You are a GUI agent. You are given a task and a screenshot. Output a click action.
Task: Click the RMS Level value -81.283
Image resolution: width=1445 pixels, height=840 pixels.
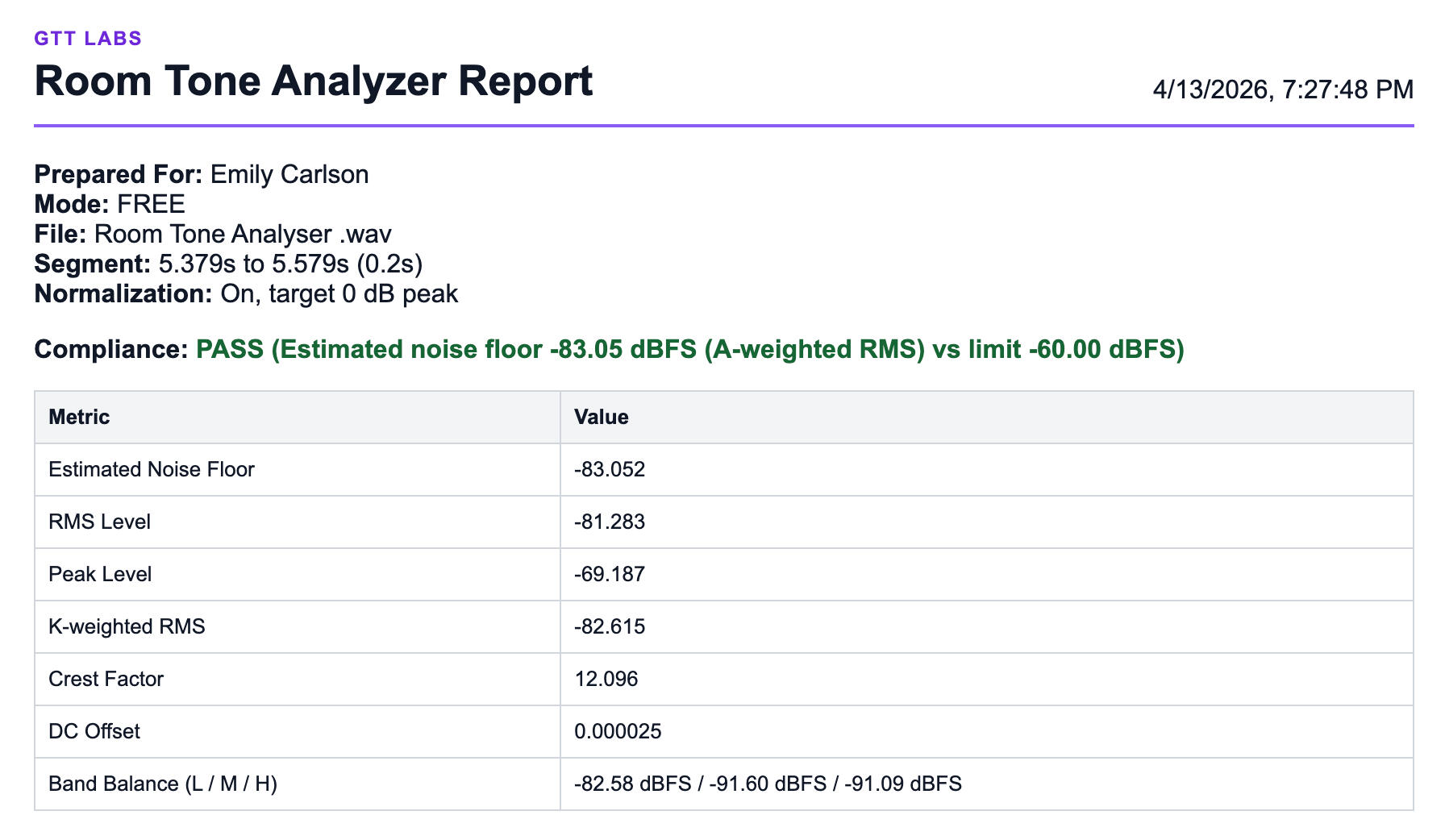(610, 522)
